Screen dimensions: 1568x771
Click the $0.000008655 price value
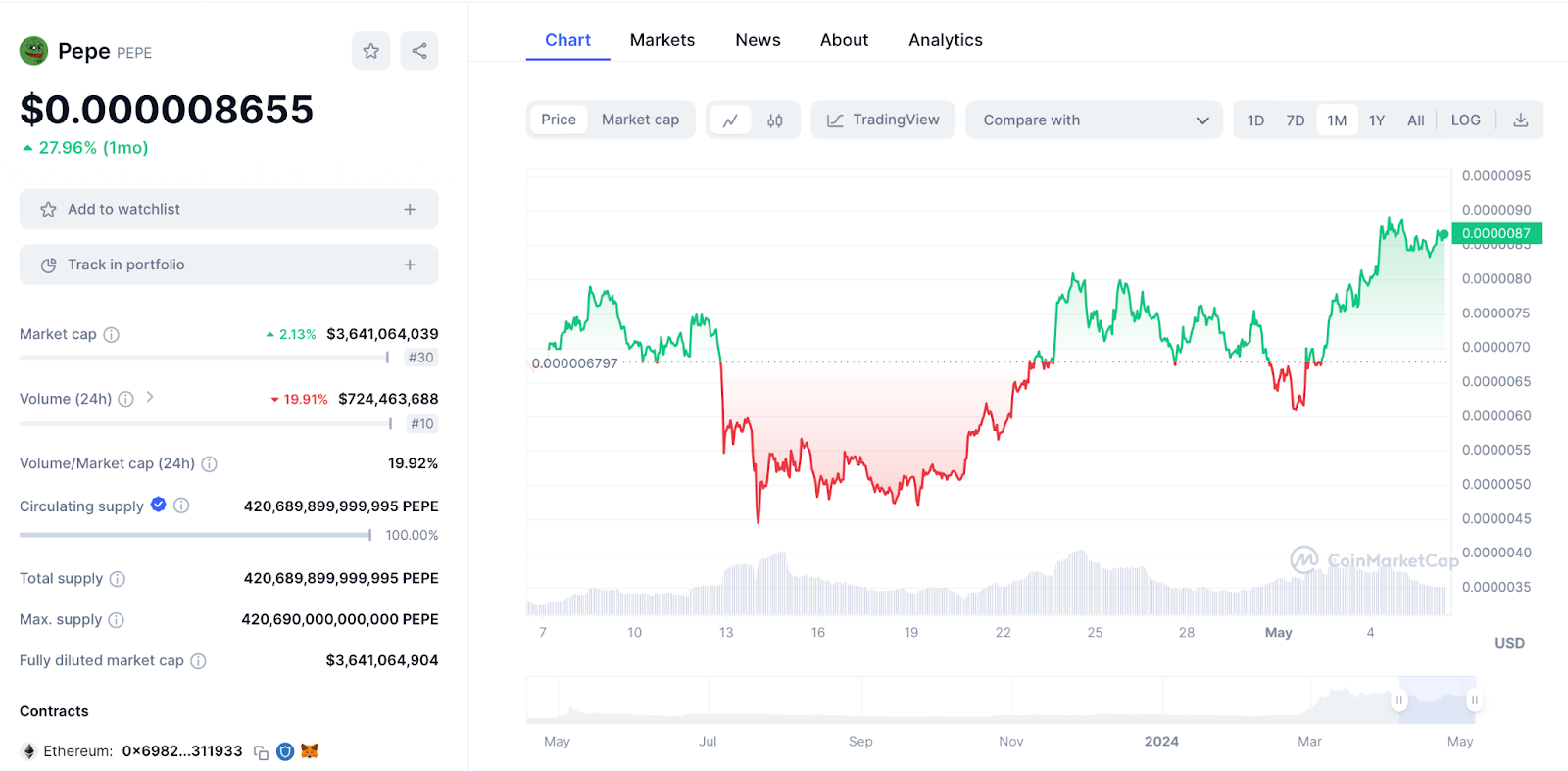167,110
